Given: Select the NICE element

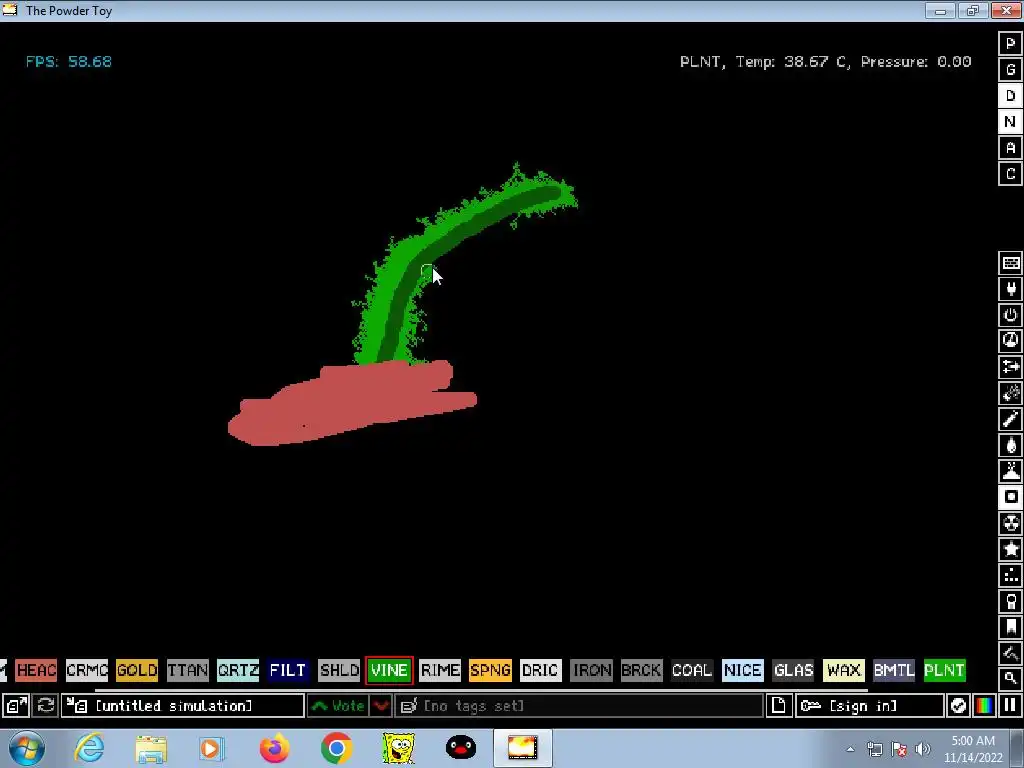Looking at the screenshot, I should (x=743, y=670).
